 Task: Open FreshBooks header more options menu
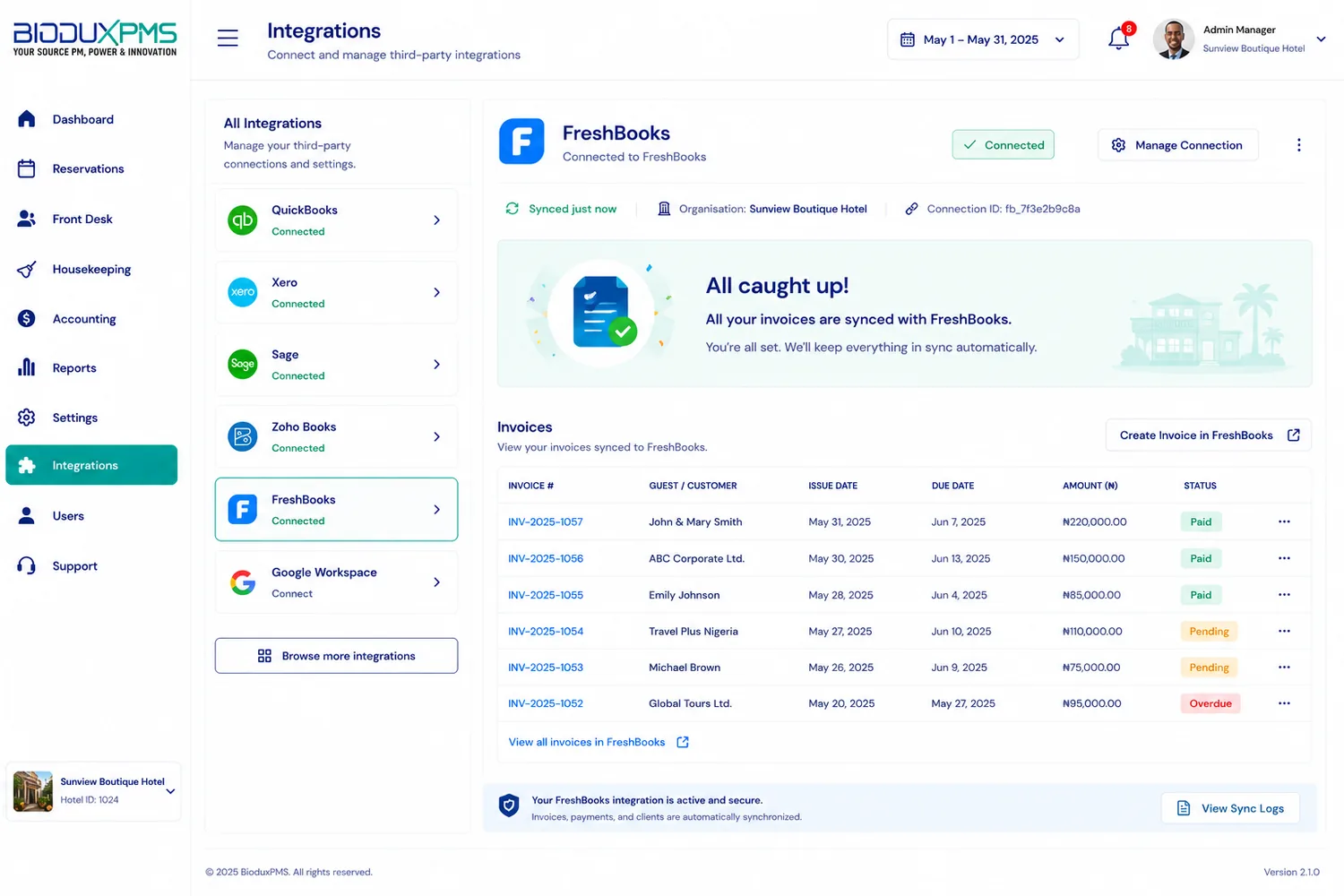(1298, 145)
